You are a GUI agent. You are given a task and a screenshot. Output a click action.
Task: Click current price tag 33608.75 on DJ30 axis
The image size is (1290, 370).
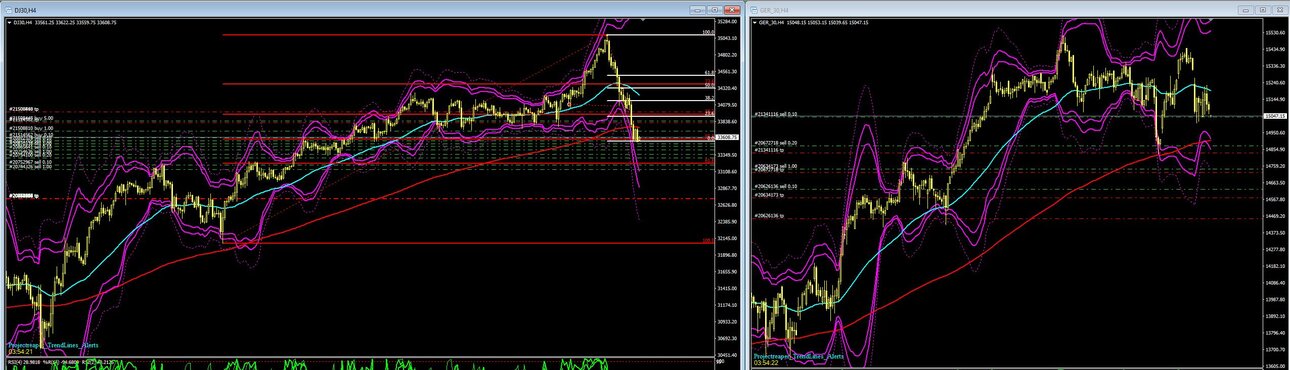(727, 138)
